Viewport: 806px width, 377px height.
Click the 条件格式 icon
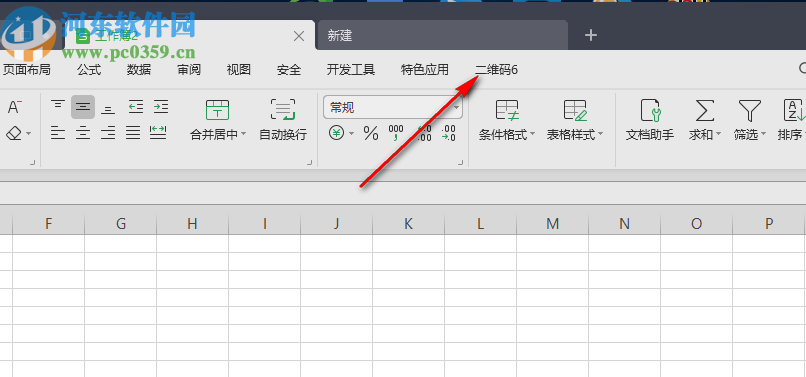click(507, 110)
